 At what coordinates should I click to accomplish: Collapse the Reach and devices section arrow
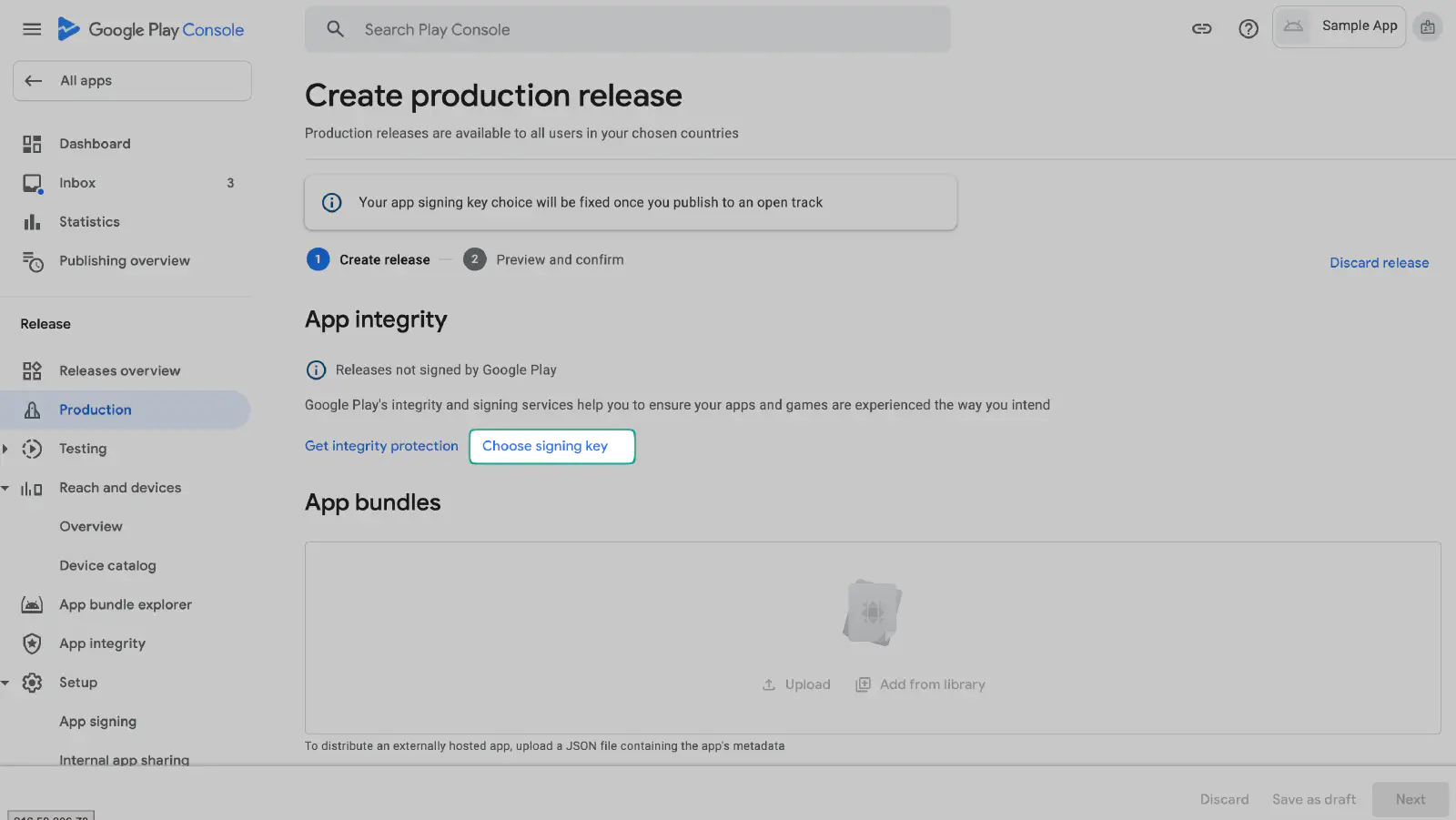[5, 488]
